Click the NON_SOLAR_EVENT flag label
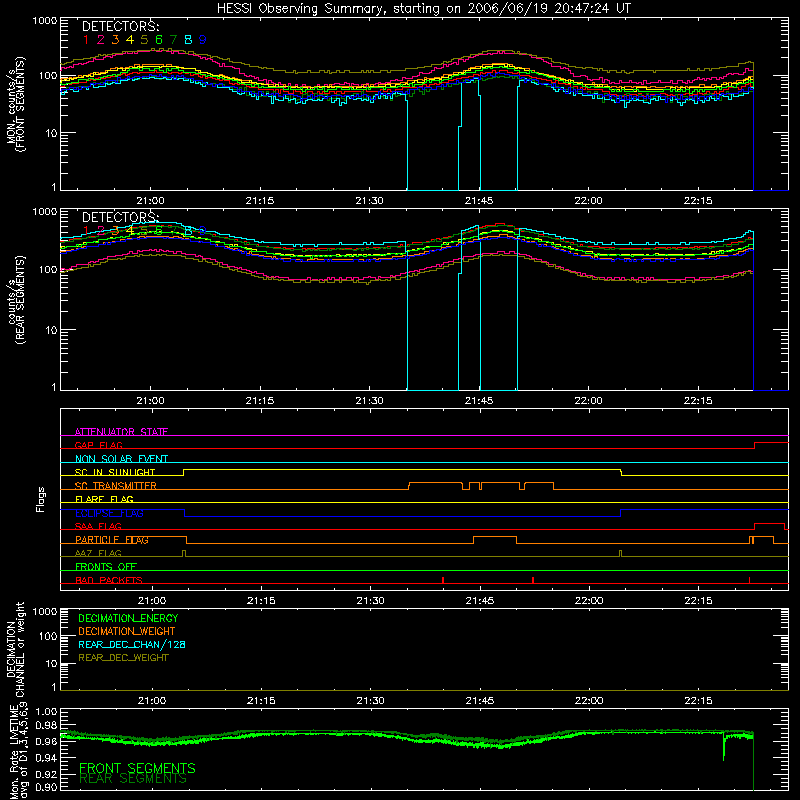 pyautogui.click(x=121, y=459)
